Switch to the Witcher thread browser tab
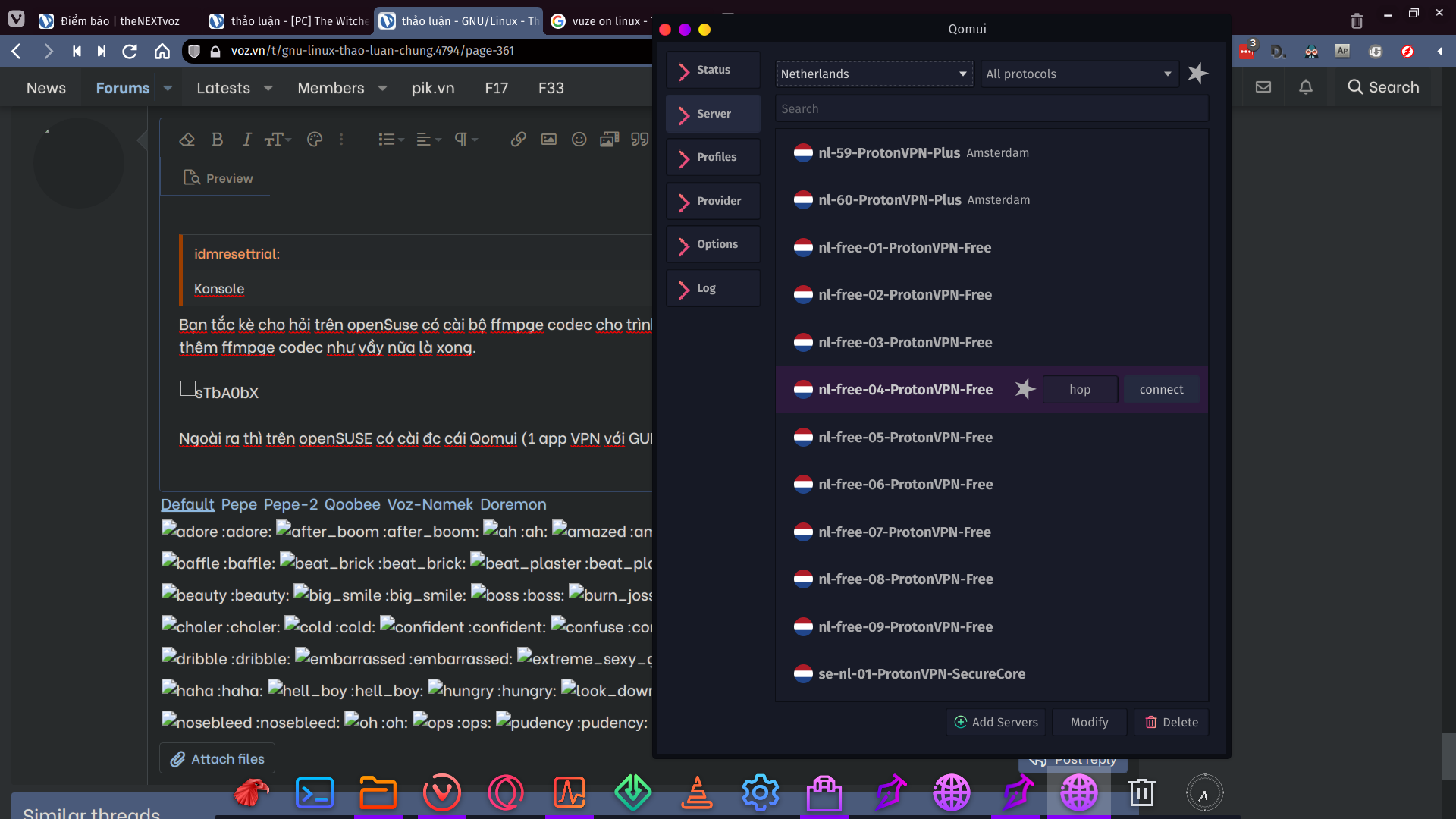 (x=289, y=20)
